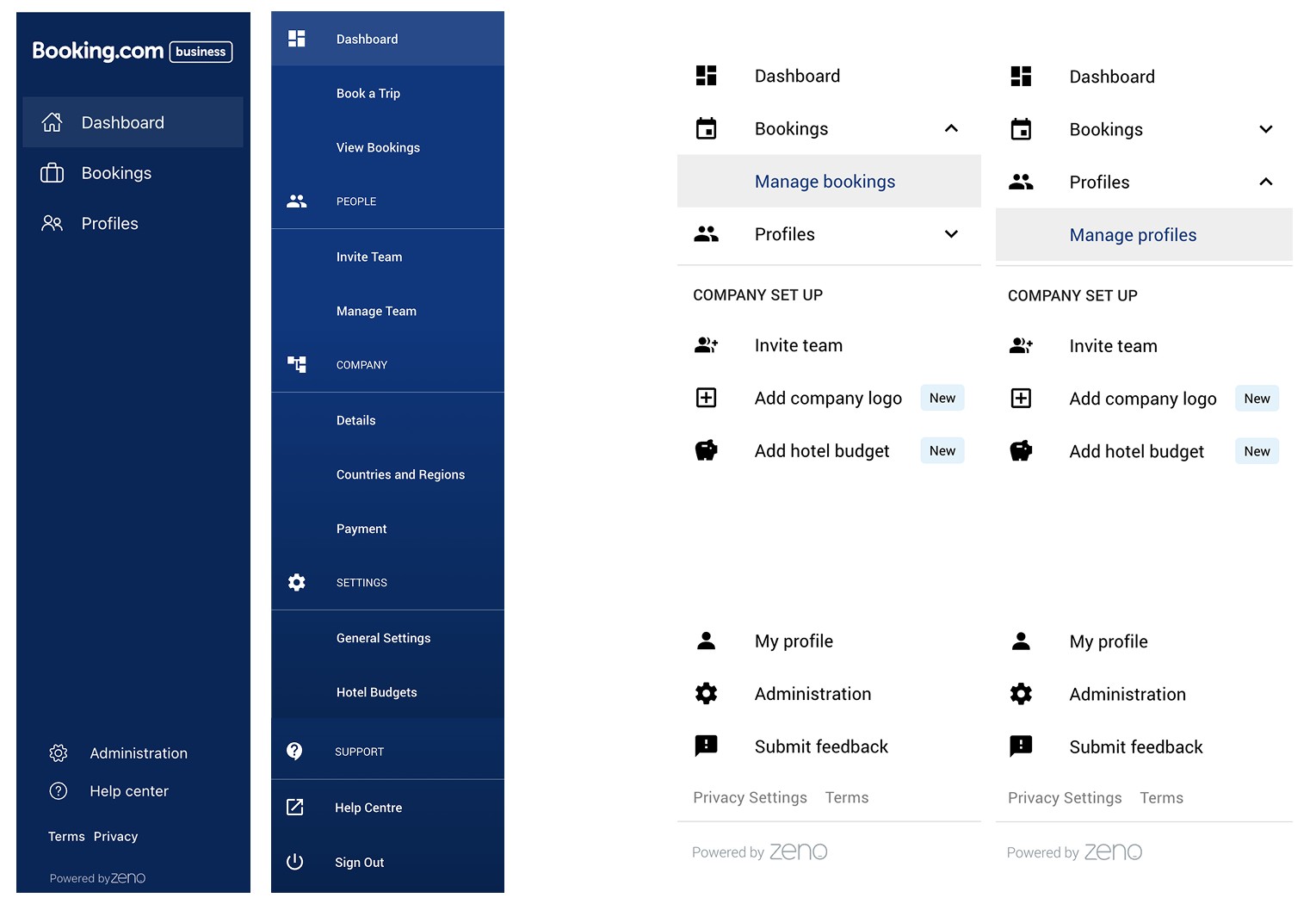Click Bookings calendar icon in fourth menu
This screenshot has height=904, width=1316.
tap(1021, 129)
